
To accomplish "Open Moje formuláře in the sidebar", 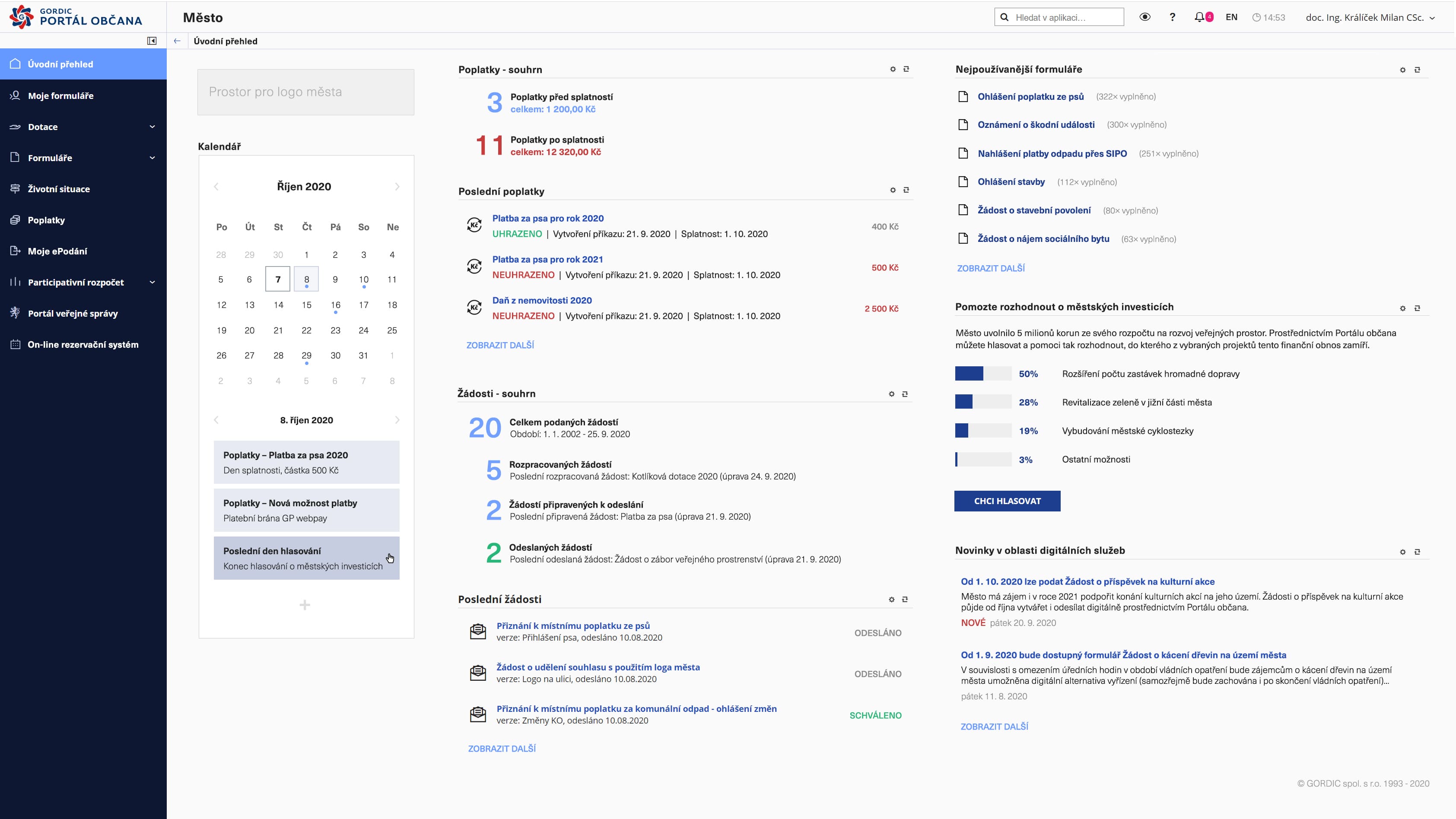I will click(83, 95).
